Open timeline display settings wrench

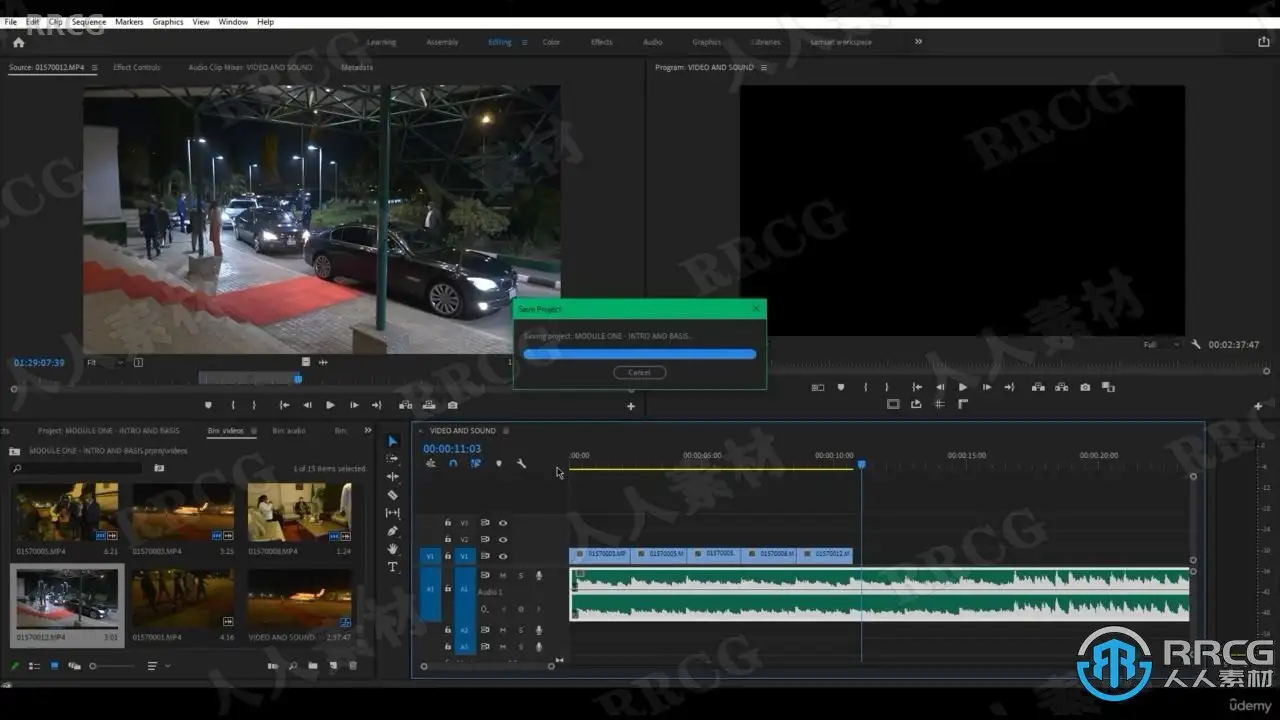pos(521,463)
